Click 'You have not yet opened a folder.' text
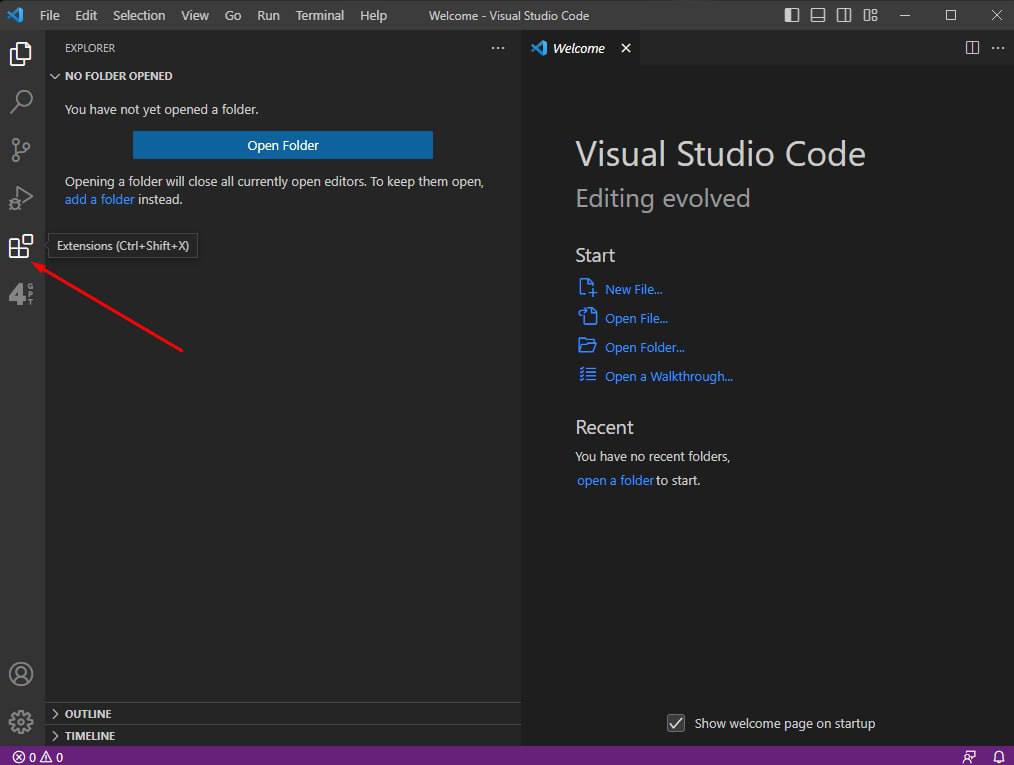The height and width of the screenshot is (765, 1014). 162,110
